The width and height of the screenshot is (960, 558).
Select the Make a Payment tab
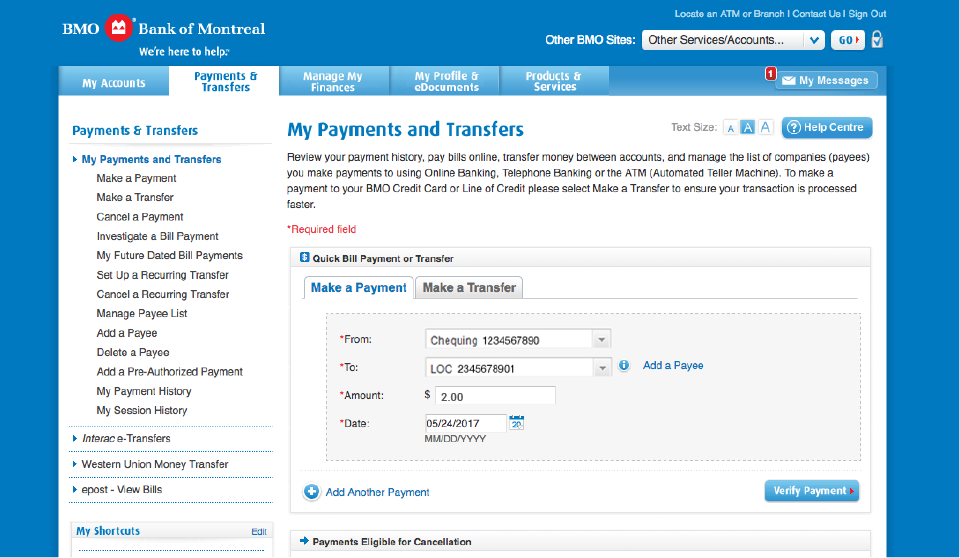click(x=359, y=287)
